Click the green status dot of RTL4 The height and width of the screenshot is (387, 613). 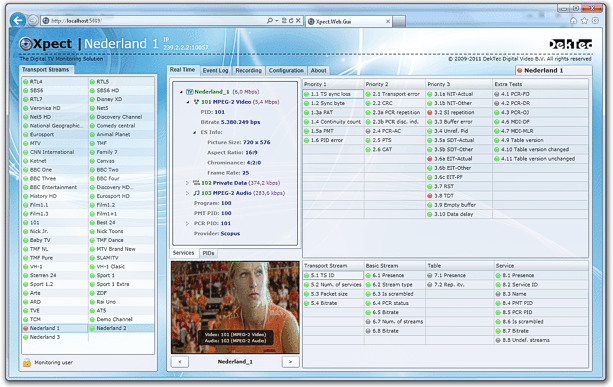[25, 82]
